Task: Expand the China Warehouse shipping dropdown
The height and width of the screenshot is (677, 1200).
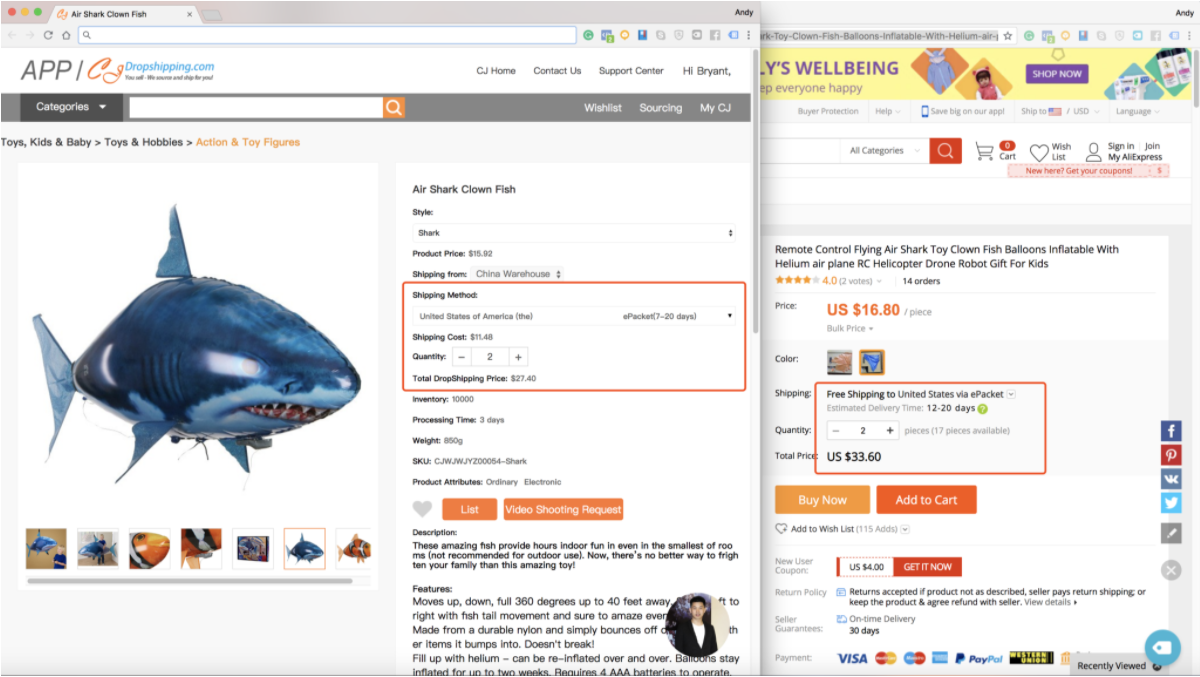Action: [518, 274]
